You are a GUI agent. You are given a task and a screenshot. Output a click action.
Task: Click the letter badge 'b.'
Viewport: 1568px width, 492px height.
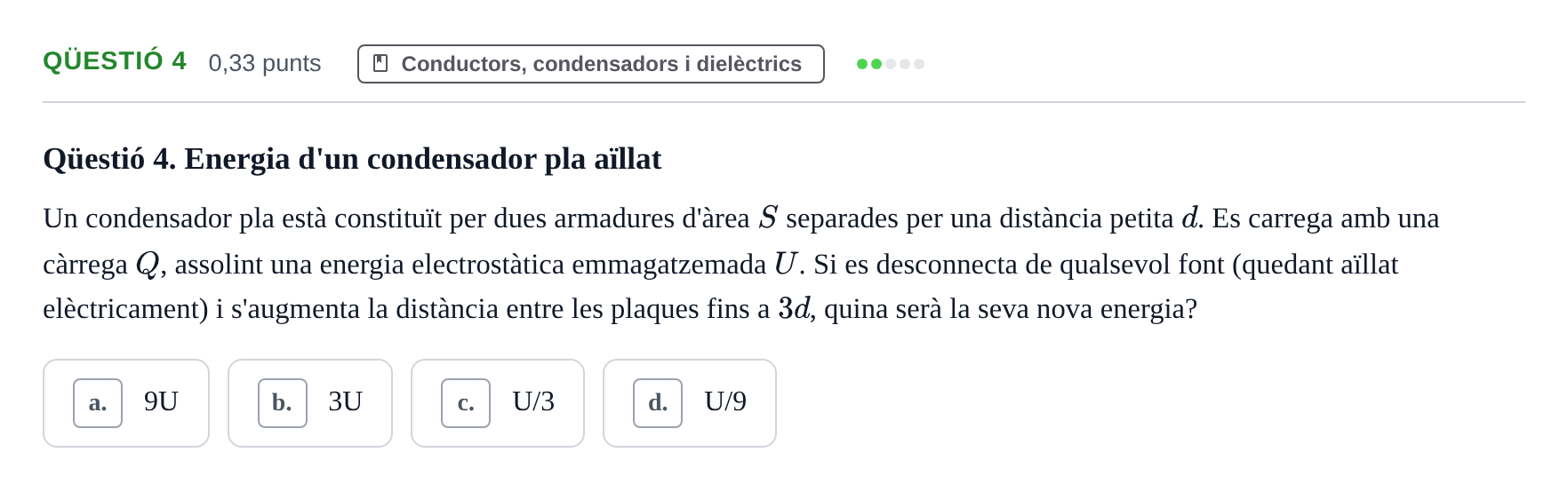(x=283, y=403)
